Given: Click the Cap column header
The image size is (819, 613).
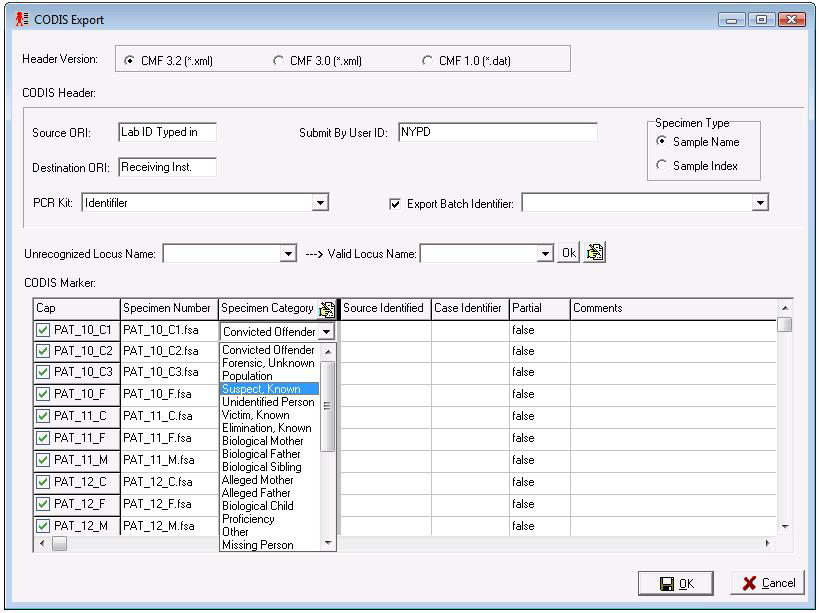Looking at the screenshot, I should coord(77,309).
